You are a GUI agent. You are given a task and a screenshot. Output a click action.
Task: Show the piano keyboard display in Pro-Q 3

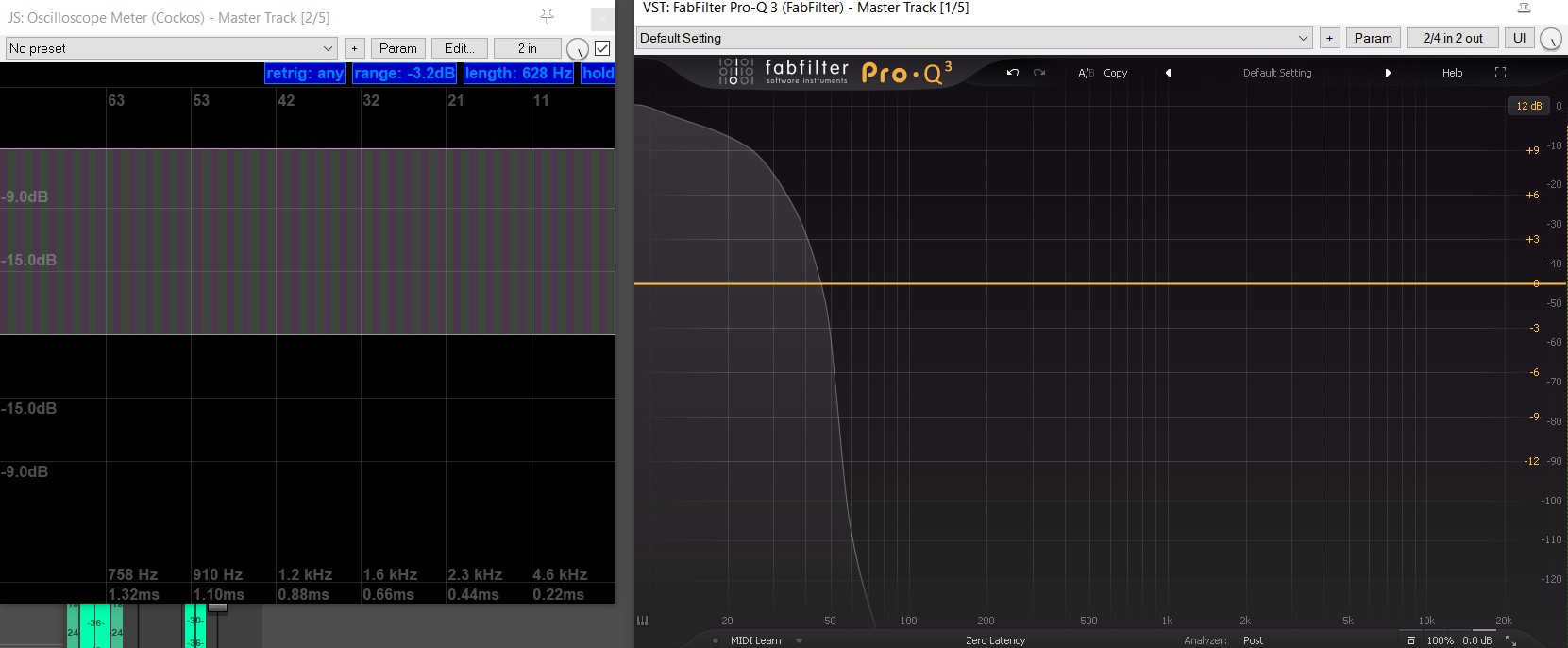point(643,621)
